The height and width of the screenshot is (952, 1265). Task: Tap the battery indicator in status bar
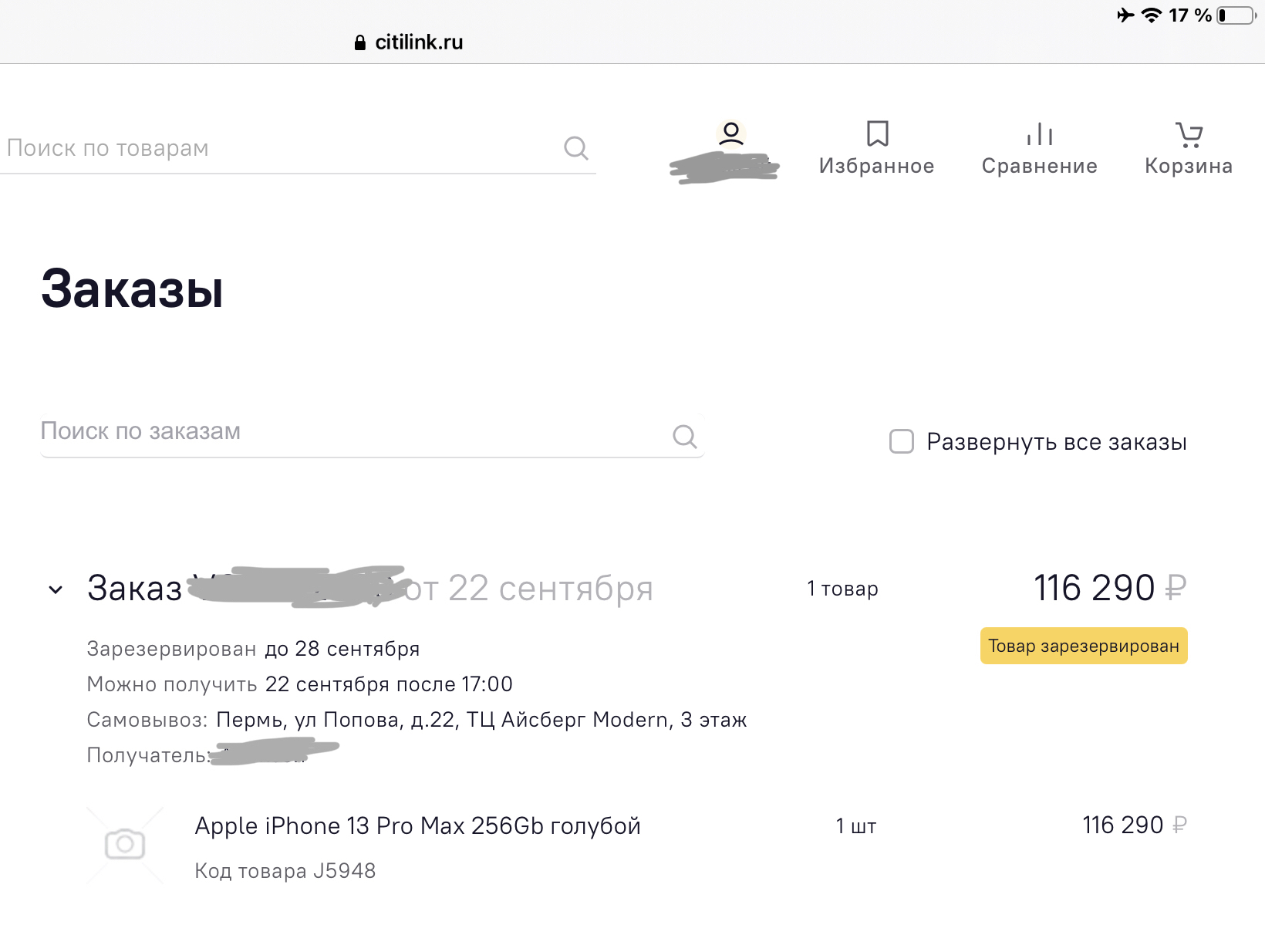point(1237,15)
